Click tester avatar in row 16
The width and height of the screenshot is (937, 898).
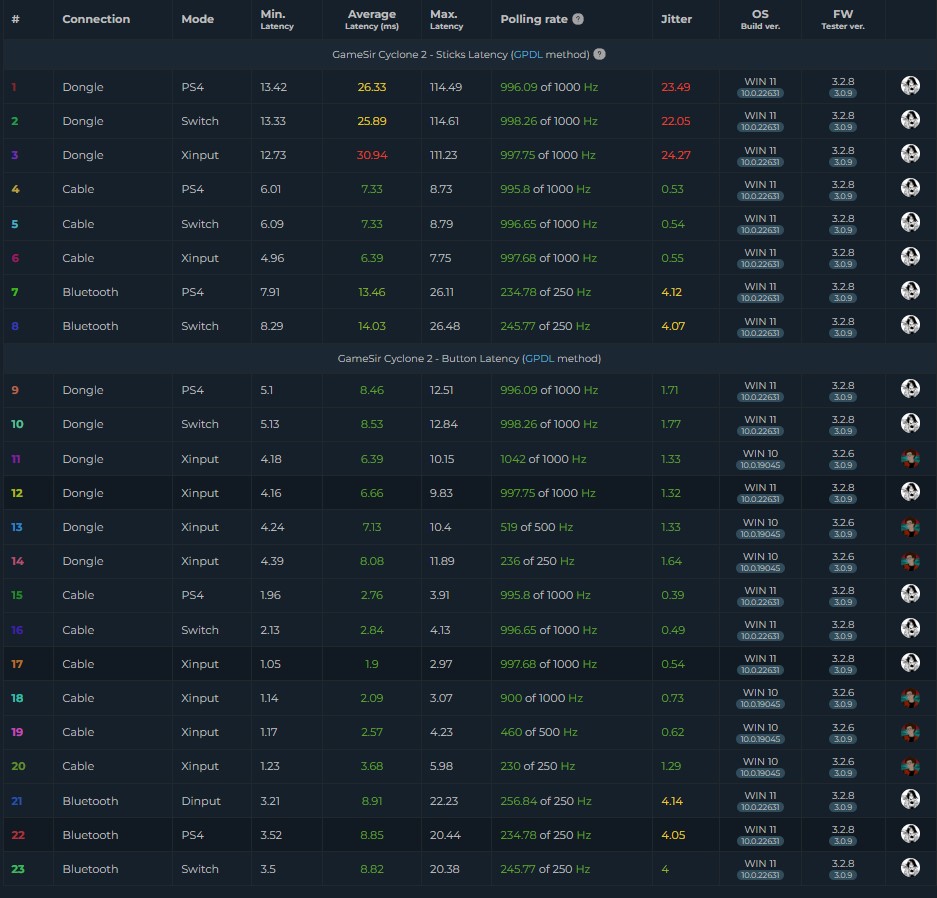[910, 627]
